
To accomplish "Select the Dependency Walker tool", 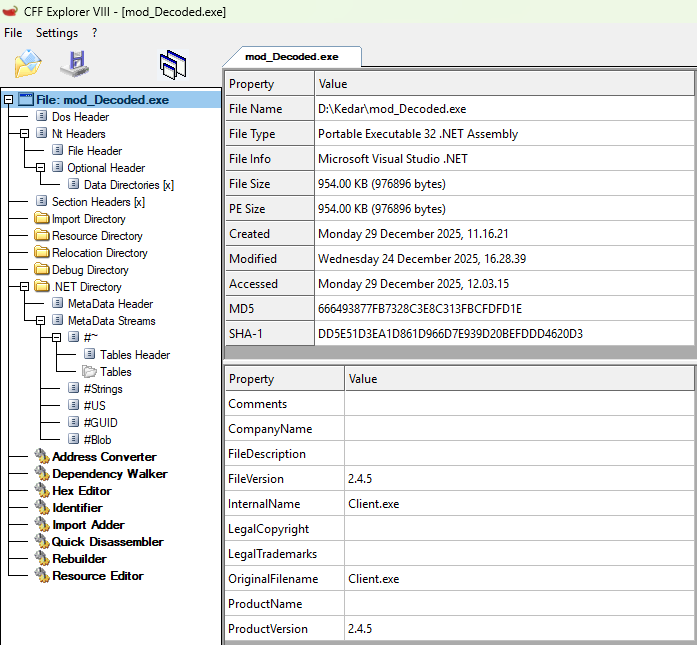I will pos(109,474).
